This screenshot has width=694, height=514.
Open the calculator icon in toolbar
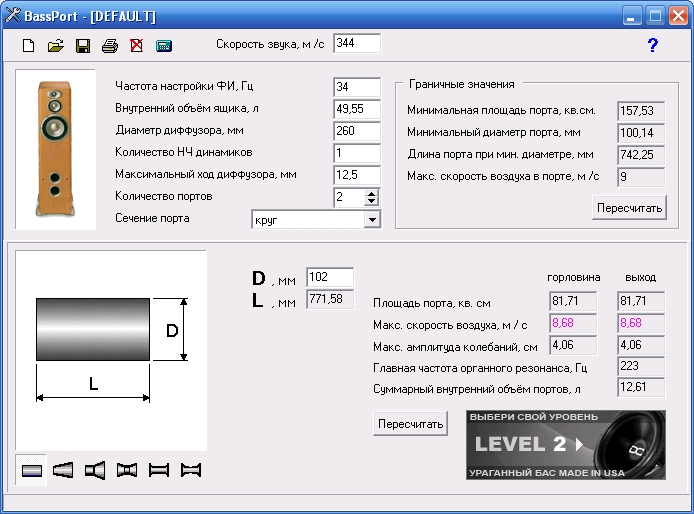[x=164, y=46]
